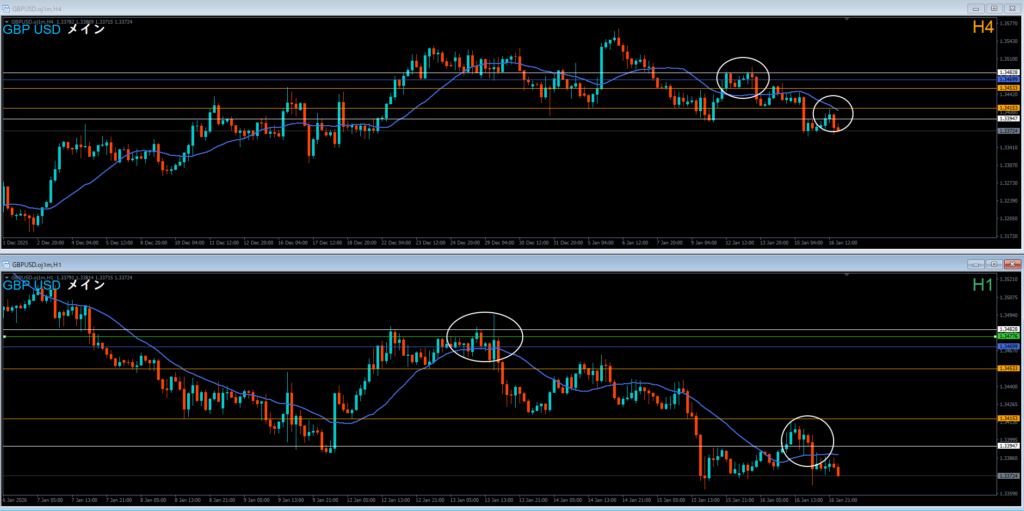The image size is (1024, 511).
Task: Click the H1 chart window title icon
Action: (x=7, y=265)
